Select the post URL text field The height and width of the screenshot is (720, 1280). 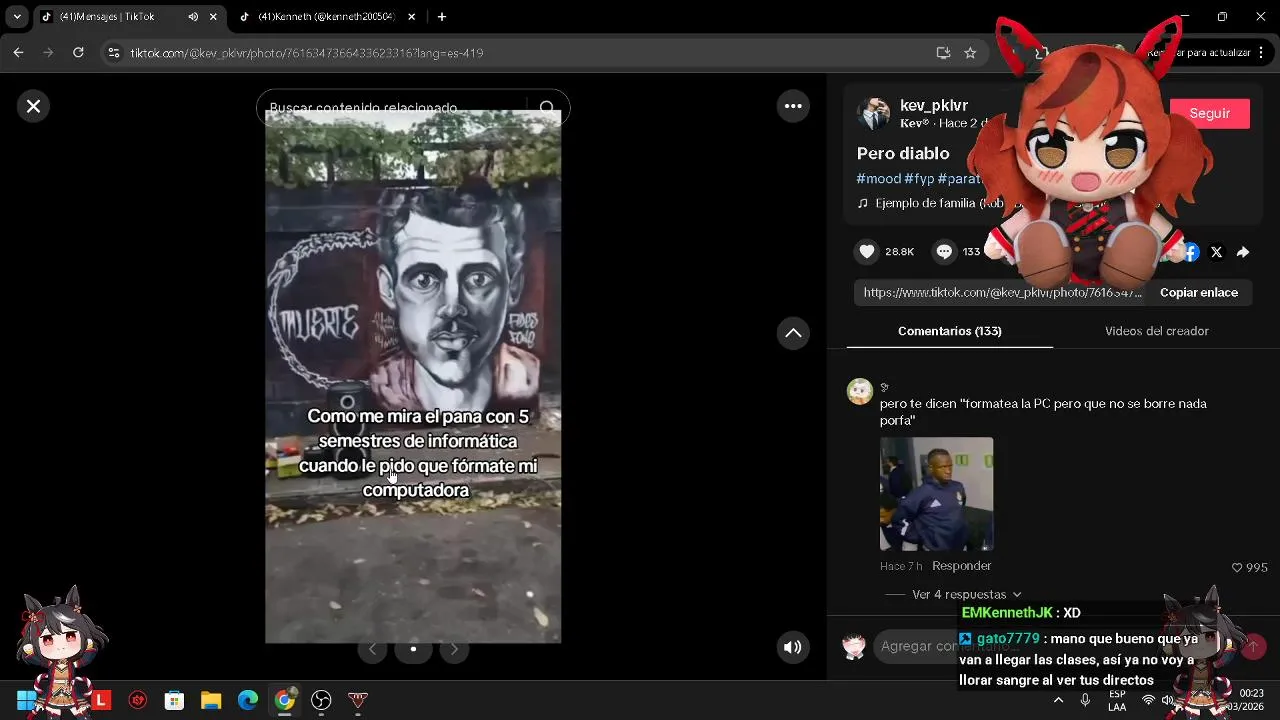point(1002,293)
